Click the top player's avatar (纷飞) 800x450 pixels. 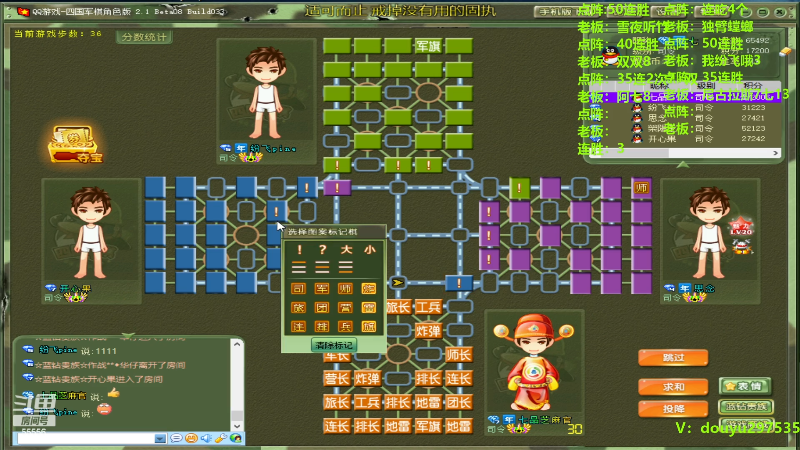pos(266,93)
